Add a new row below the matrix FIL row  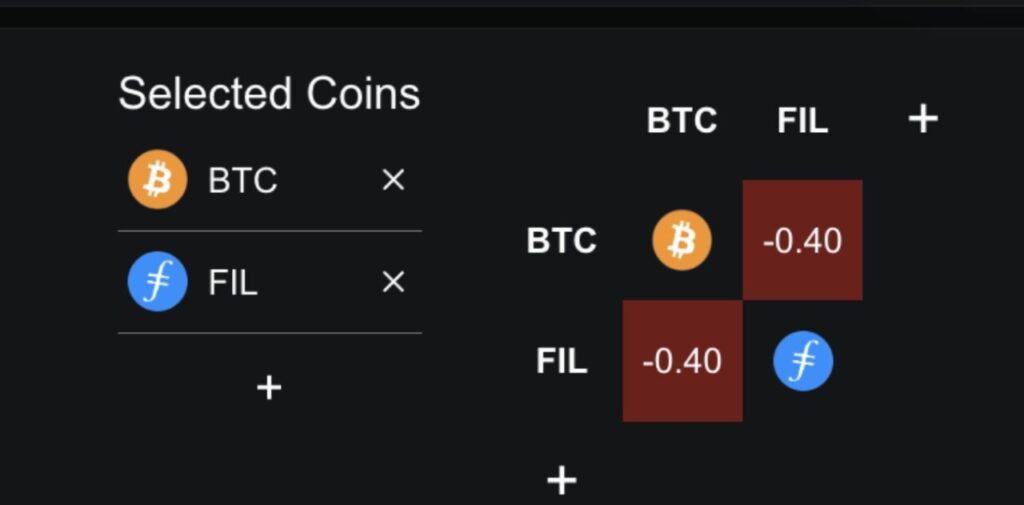[x=561, y=480]
